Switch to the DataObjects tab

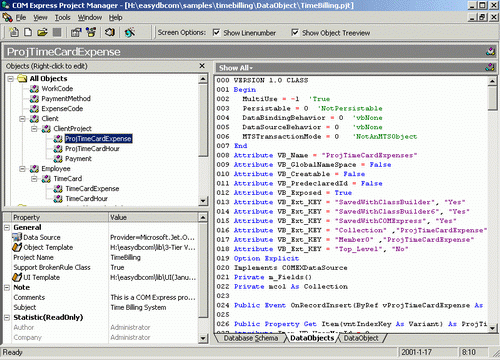(x=312, y=338)
